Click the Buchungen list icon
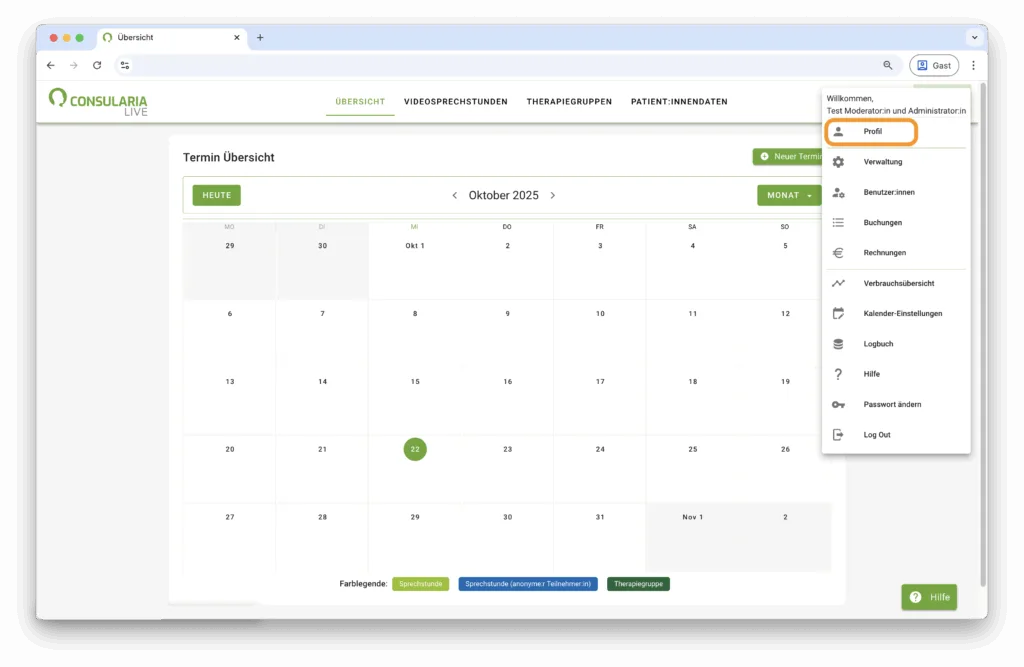 [838, 223]
